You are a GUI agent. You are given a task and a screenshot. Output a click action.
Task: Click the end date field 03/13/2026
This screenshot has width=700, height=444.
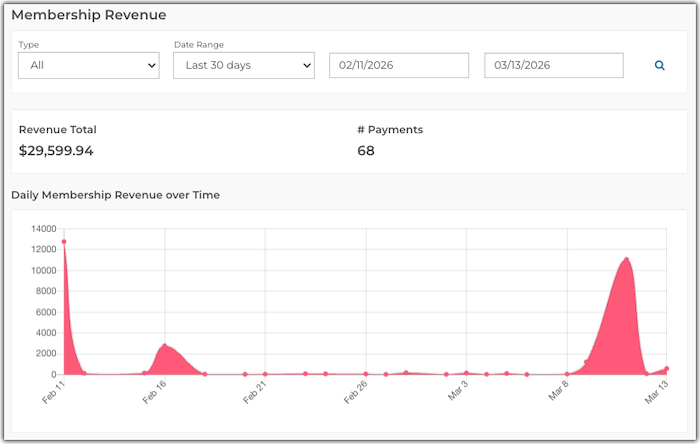(554, 65)
